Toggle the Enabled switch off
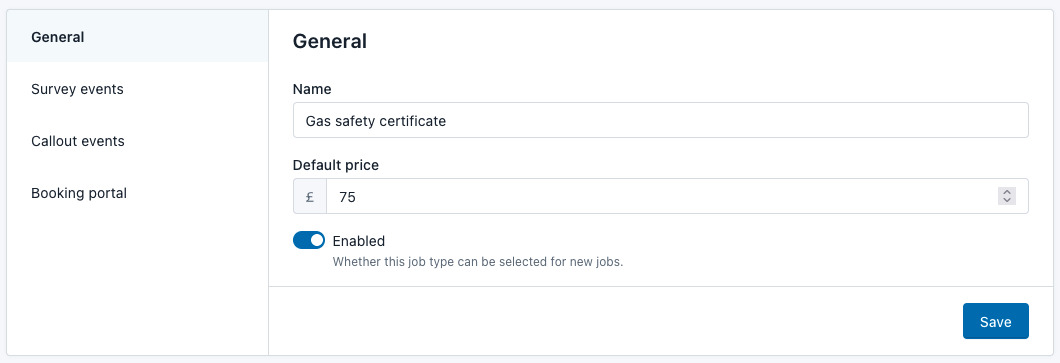 309,241
